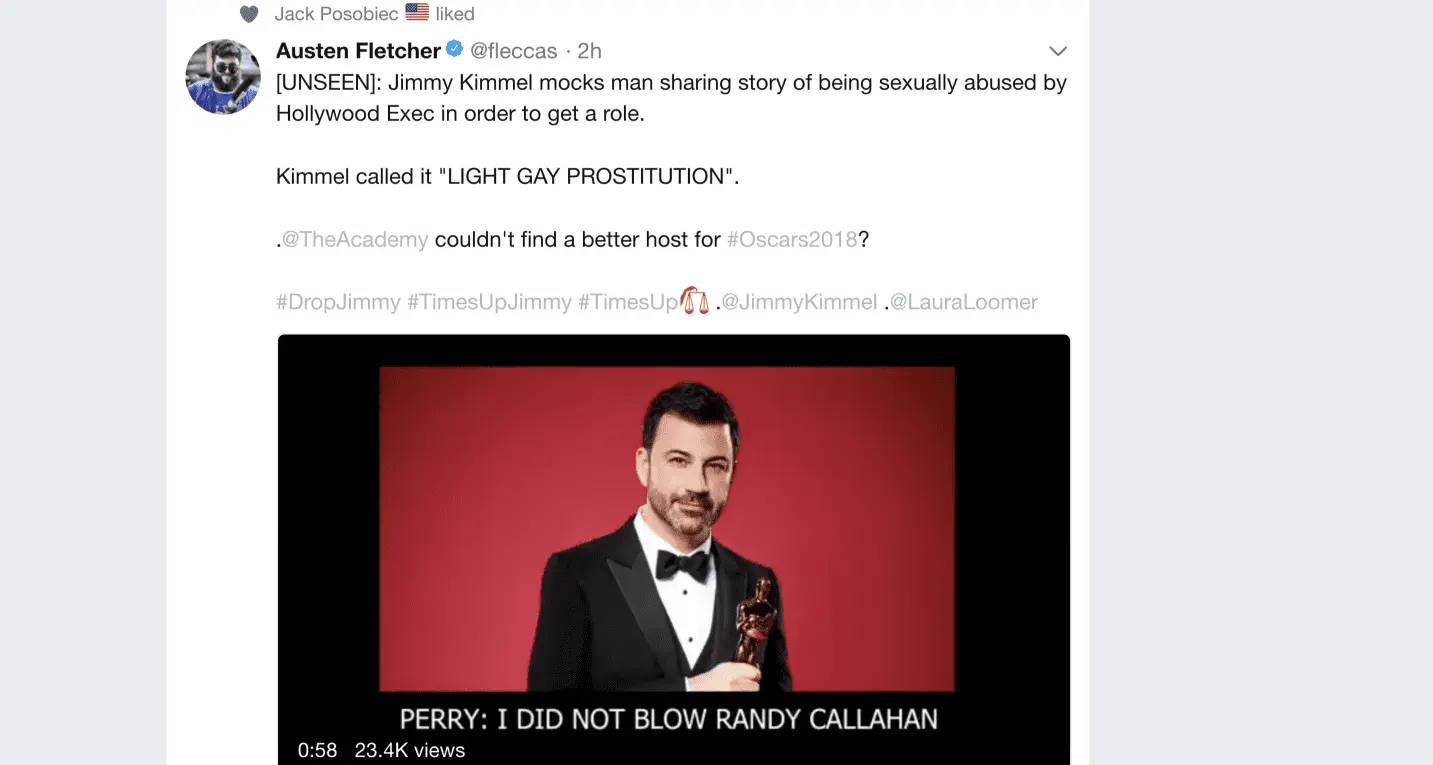Click the heart icon beside Jack Posobiec

tap(249, 14)
